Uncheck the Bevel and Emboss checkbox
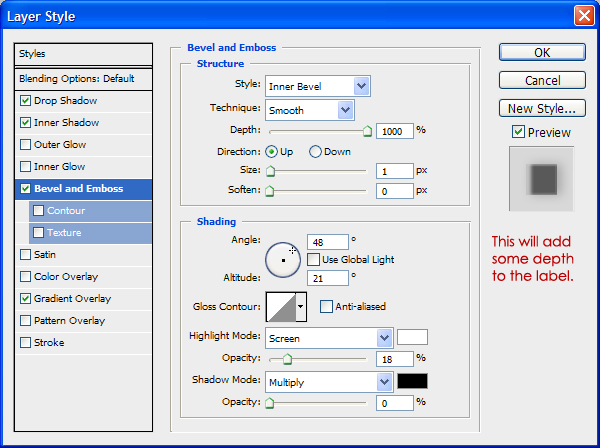Screen dimensions: 600x448 pos(25,189)
